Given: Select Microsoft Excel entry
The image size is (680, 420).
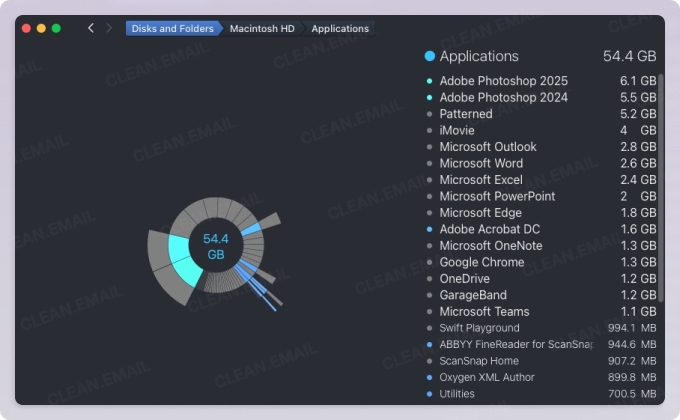Looking at the screenshot, I should click(541, 180).
